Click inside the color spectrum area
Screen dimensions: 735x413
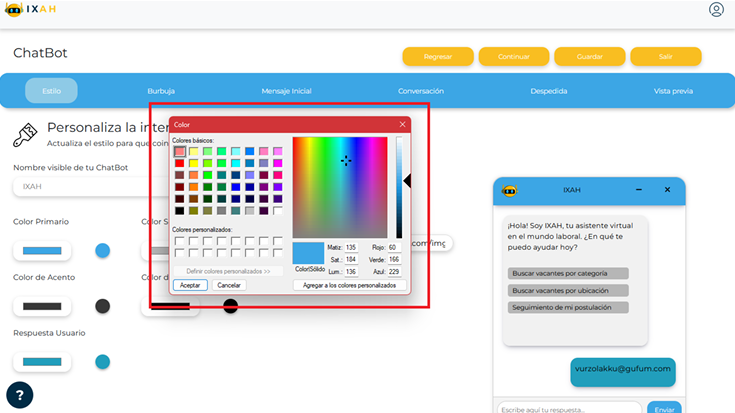click(x=340, y=188)
